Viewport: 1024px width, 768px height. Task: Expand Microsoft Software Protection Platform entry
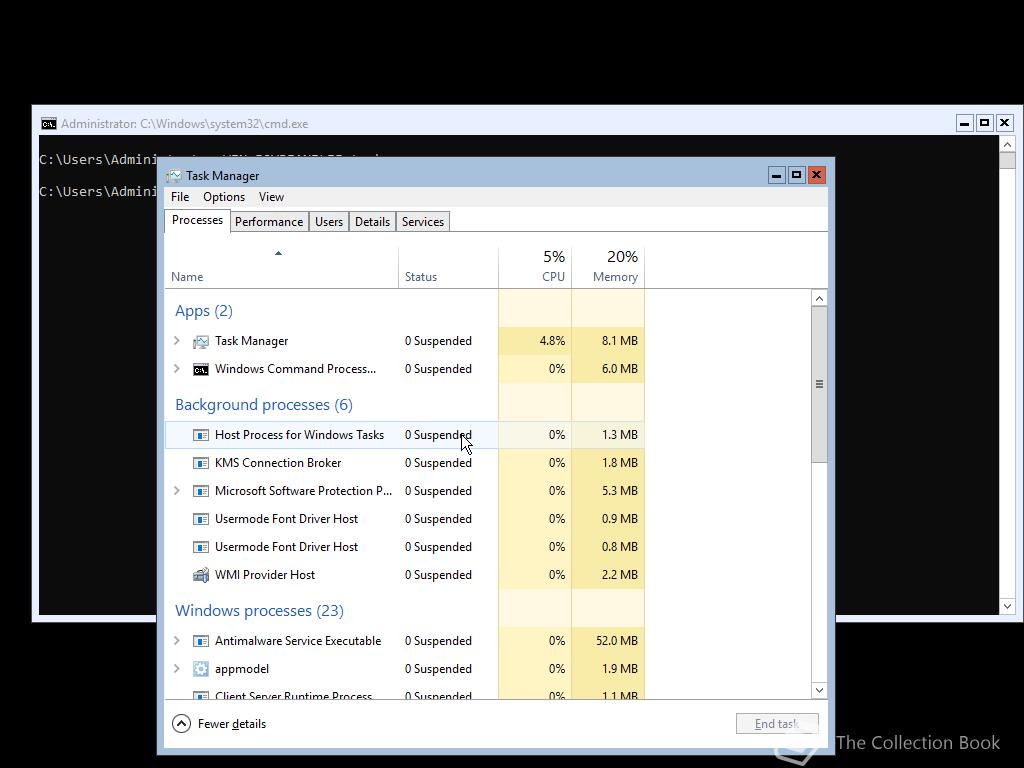177,491
